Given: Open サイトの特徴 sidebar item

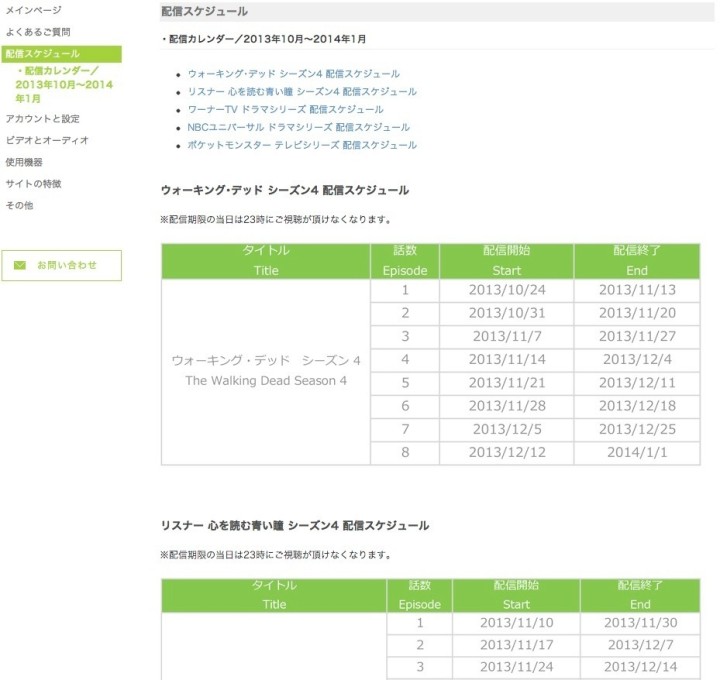Looking at the screenshot, I should click(x=33, y=184).
